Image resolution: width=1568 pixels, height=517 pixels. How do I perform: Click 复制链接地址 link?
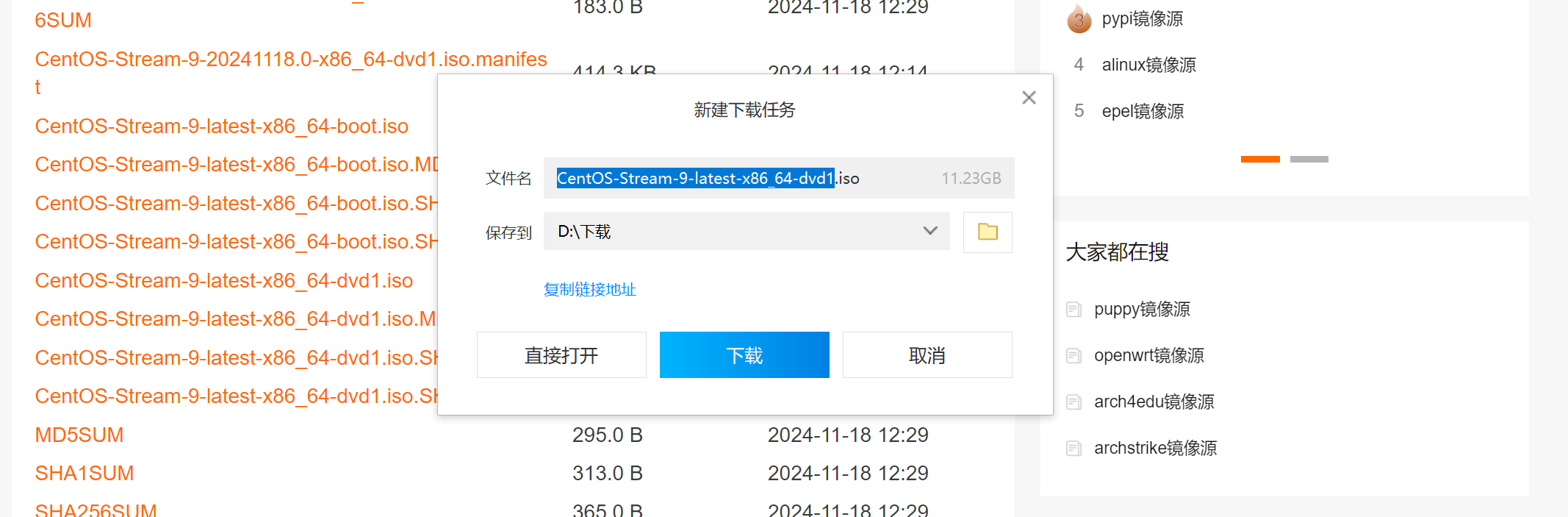[590, 290]
